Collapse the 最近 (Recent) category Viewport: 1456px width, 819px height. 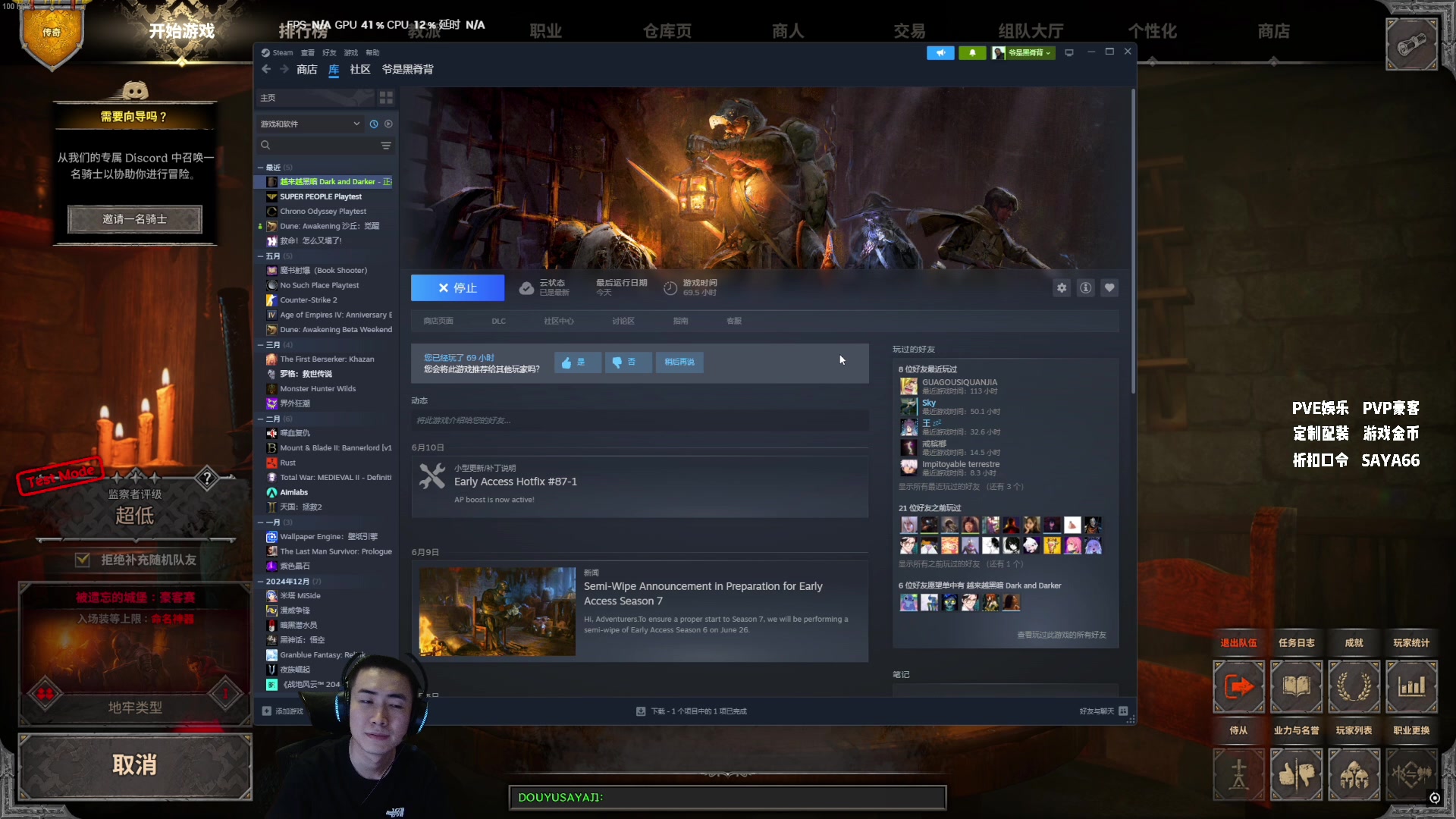(260, 168)
